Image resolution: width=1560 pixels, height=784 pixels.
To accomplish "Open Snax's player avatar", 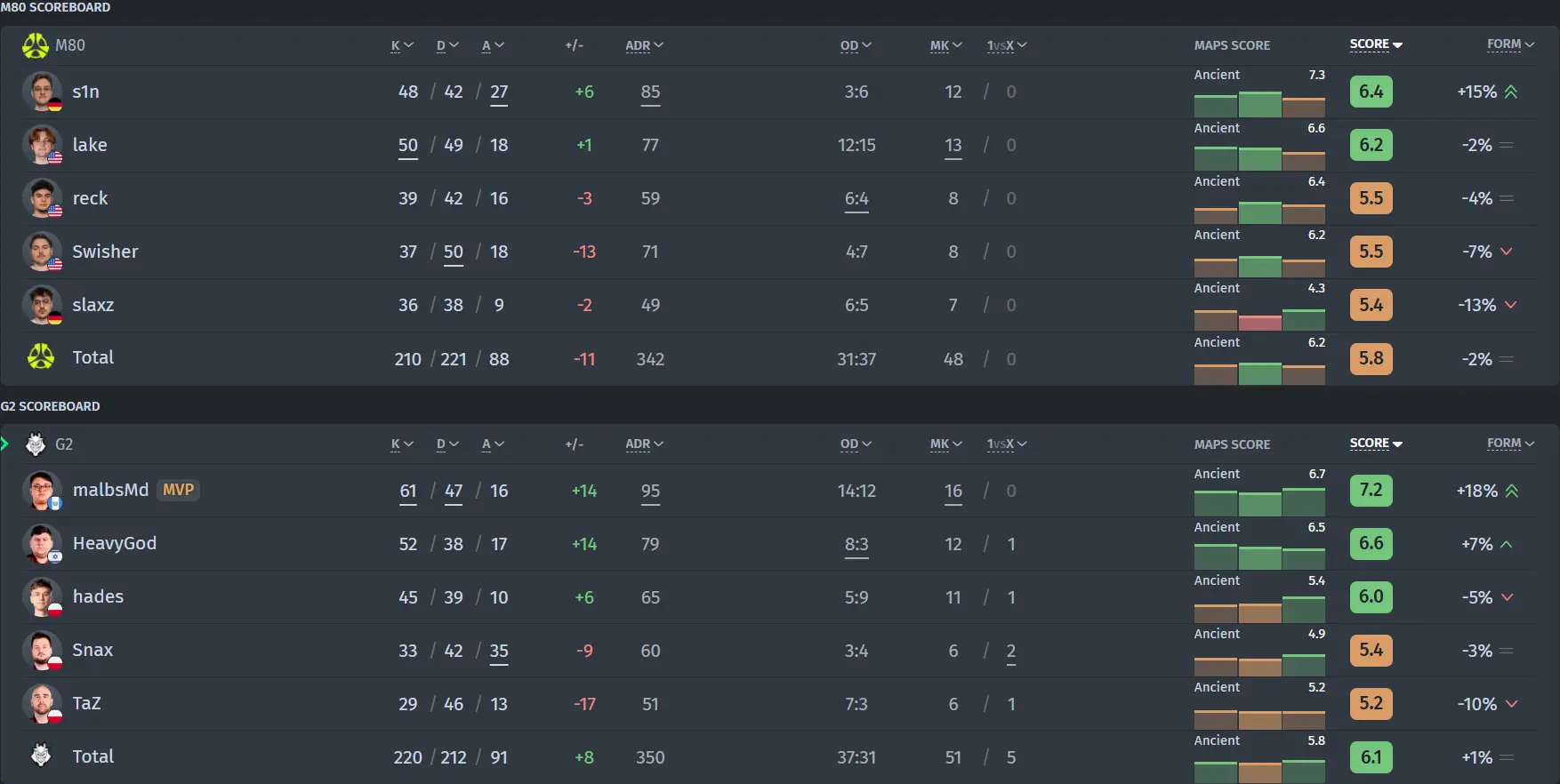I will 42,651.
